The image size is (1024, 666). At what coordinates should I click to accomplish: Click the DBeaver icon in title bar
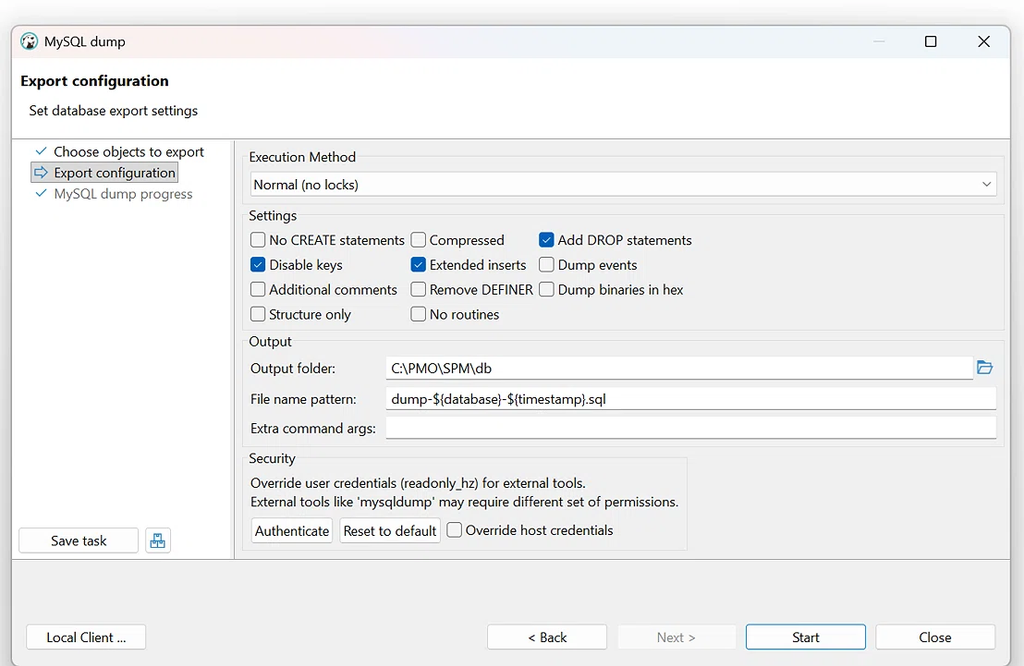click(x=29, y=41)
